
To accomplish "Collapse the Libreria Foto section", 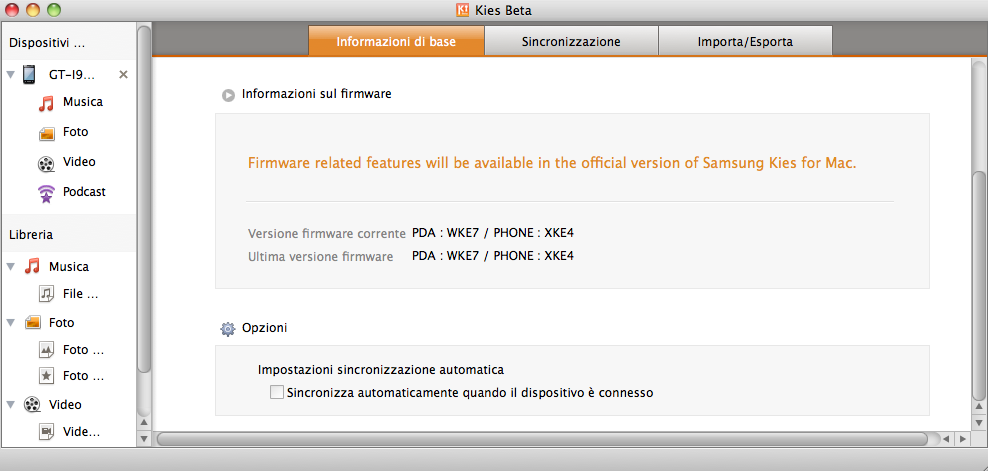I will coord(10,323).
